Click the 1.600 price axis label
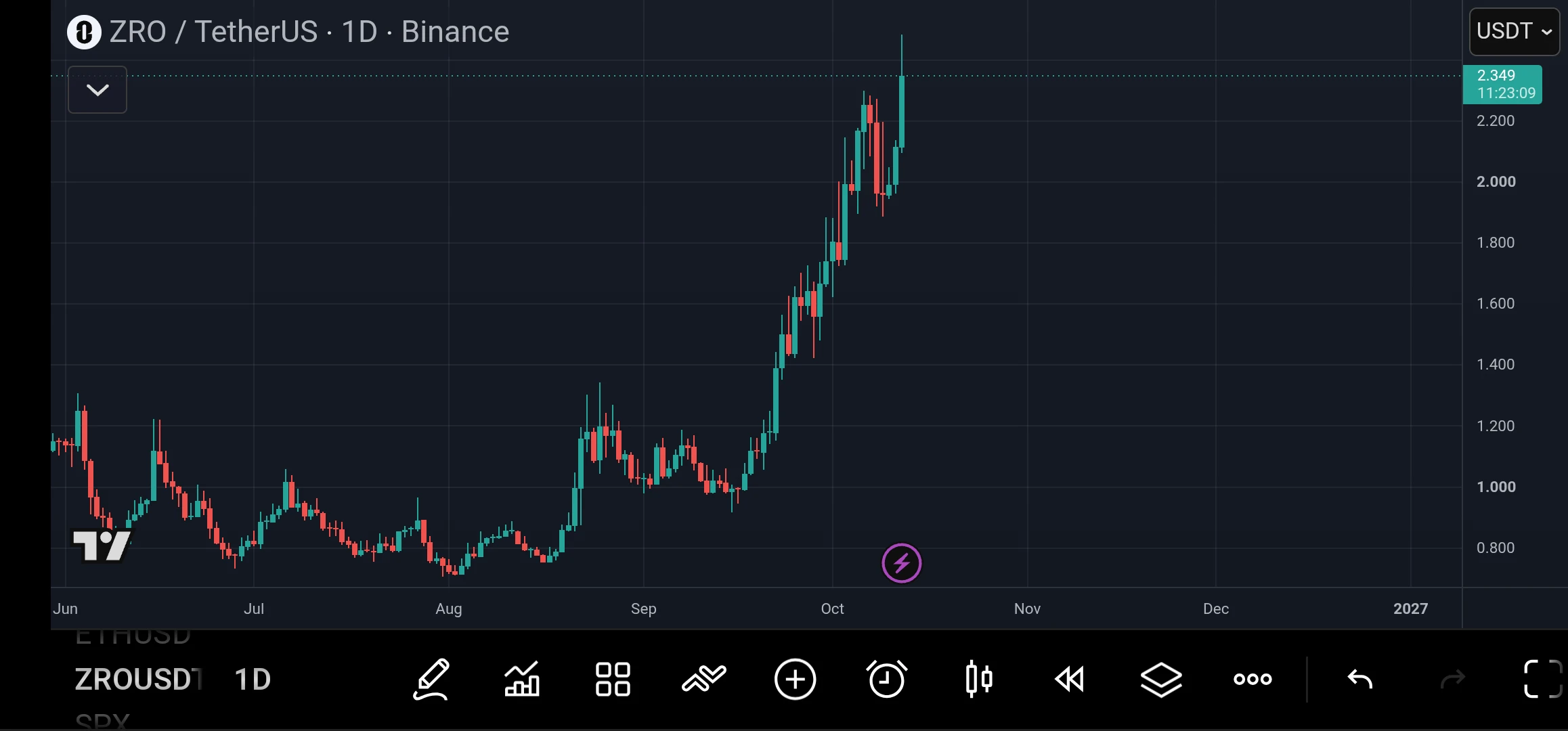 [1495, 303]
